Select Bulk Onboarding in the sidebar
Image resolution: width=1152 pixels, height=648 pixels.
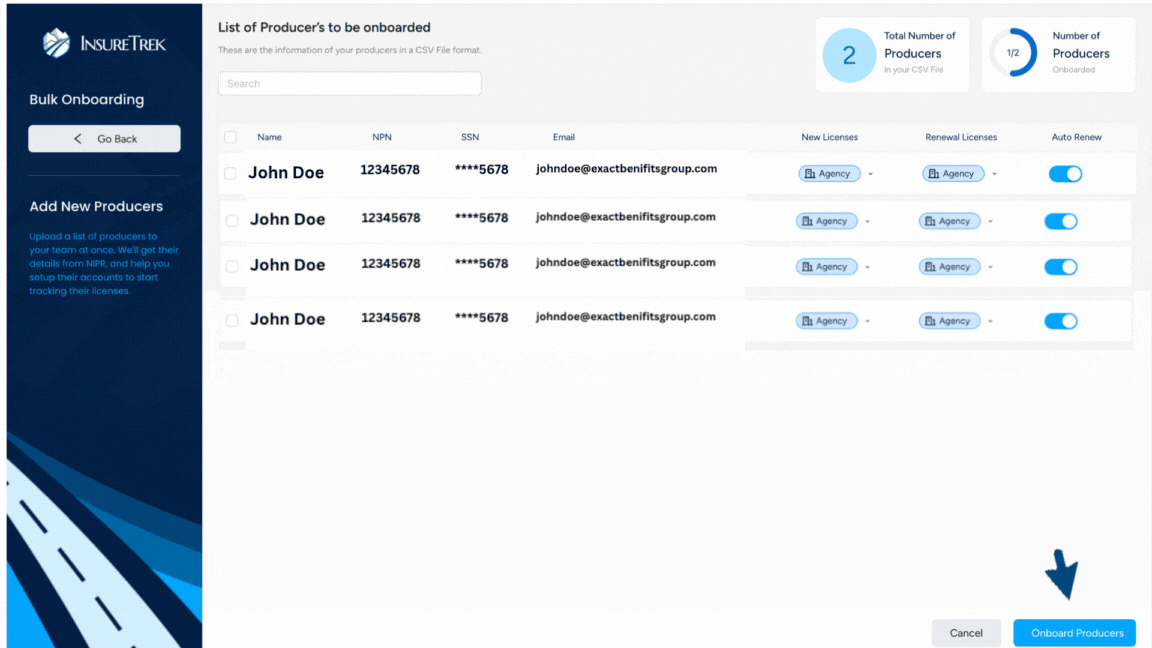point(88,100)
